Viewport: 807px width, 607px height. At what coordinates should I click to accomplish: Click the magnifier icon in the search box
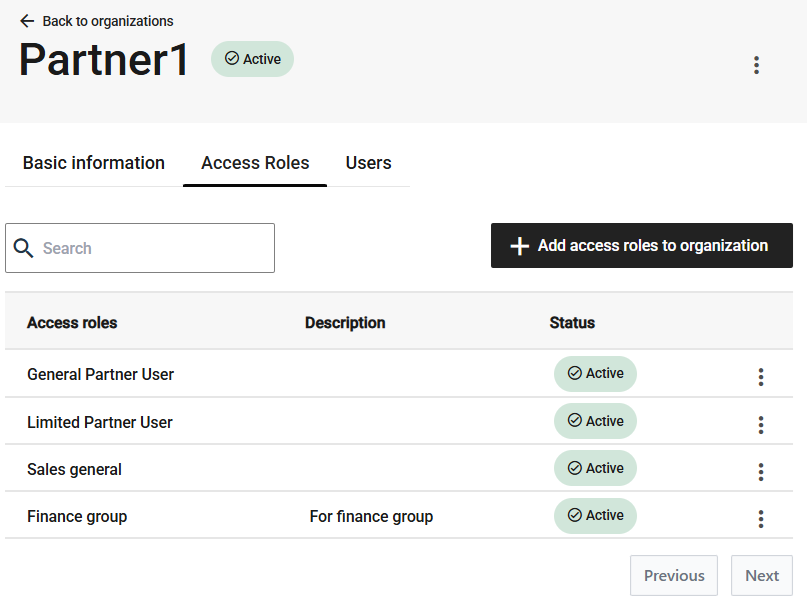[24, 247]
